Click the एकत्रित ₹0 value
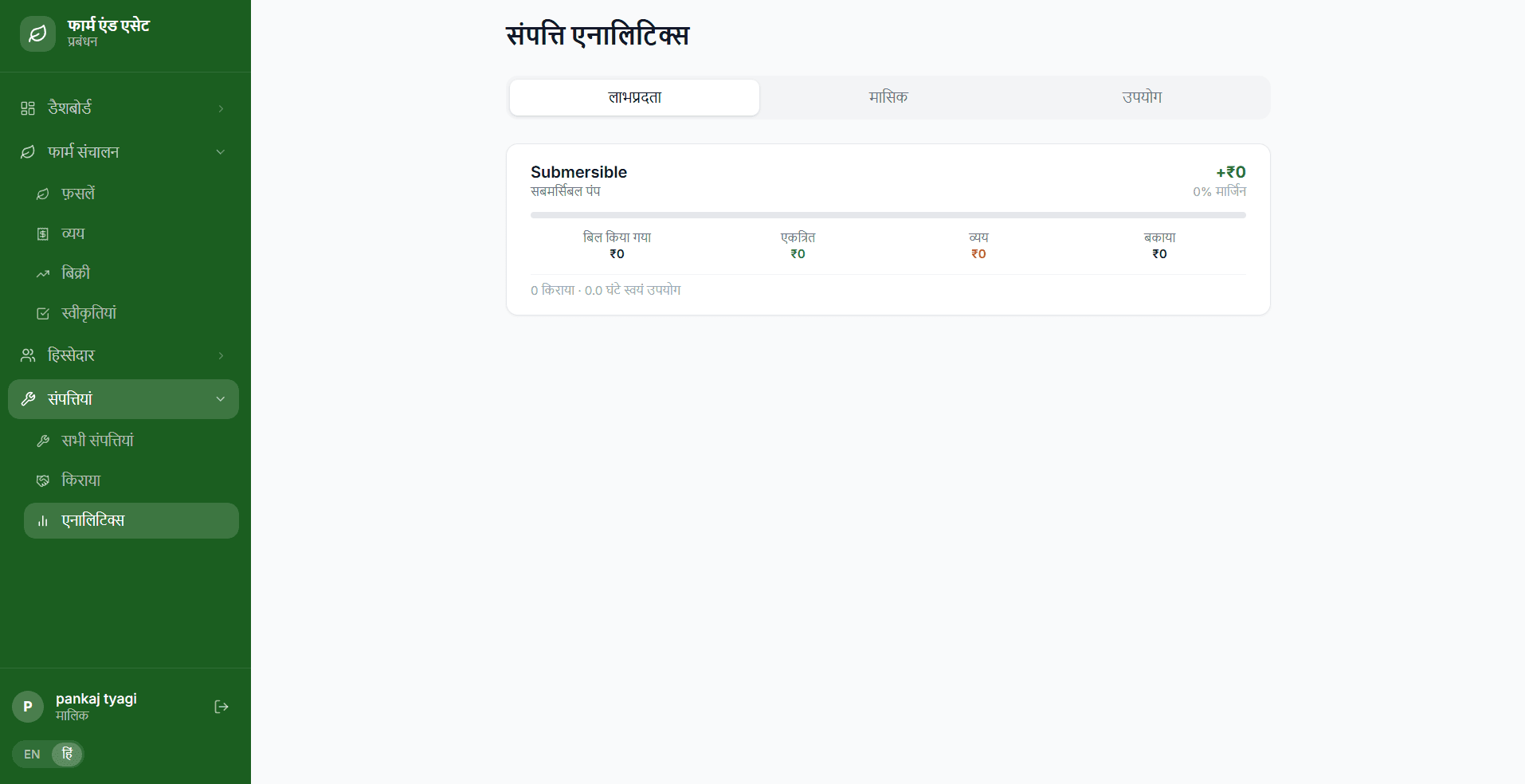Image resolution: width=1525 pixels, height=784 pixels. [x=798, y=254]
